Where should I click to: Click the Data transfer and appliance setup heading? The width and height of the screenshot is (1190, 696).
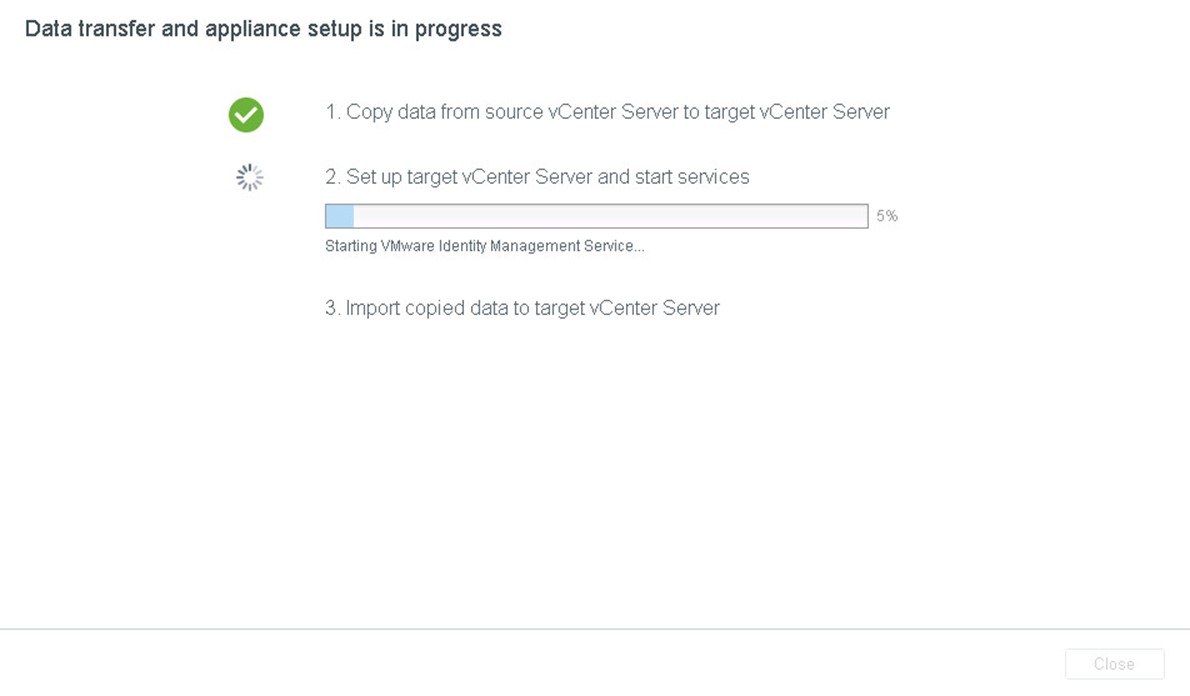click(263, 29)
